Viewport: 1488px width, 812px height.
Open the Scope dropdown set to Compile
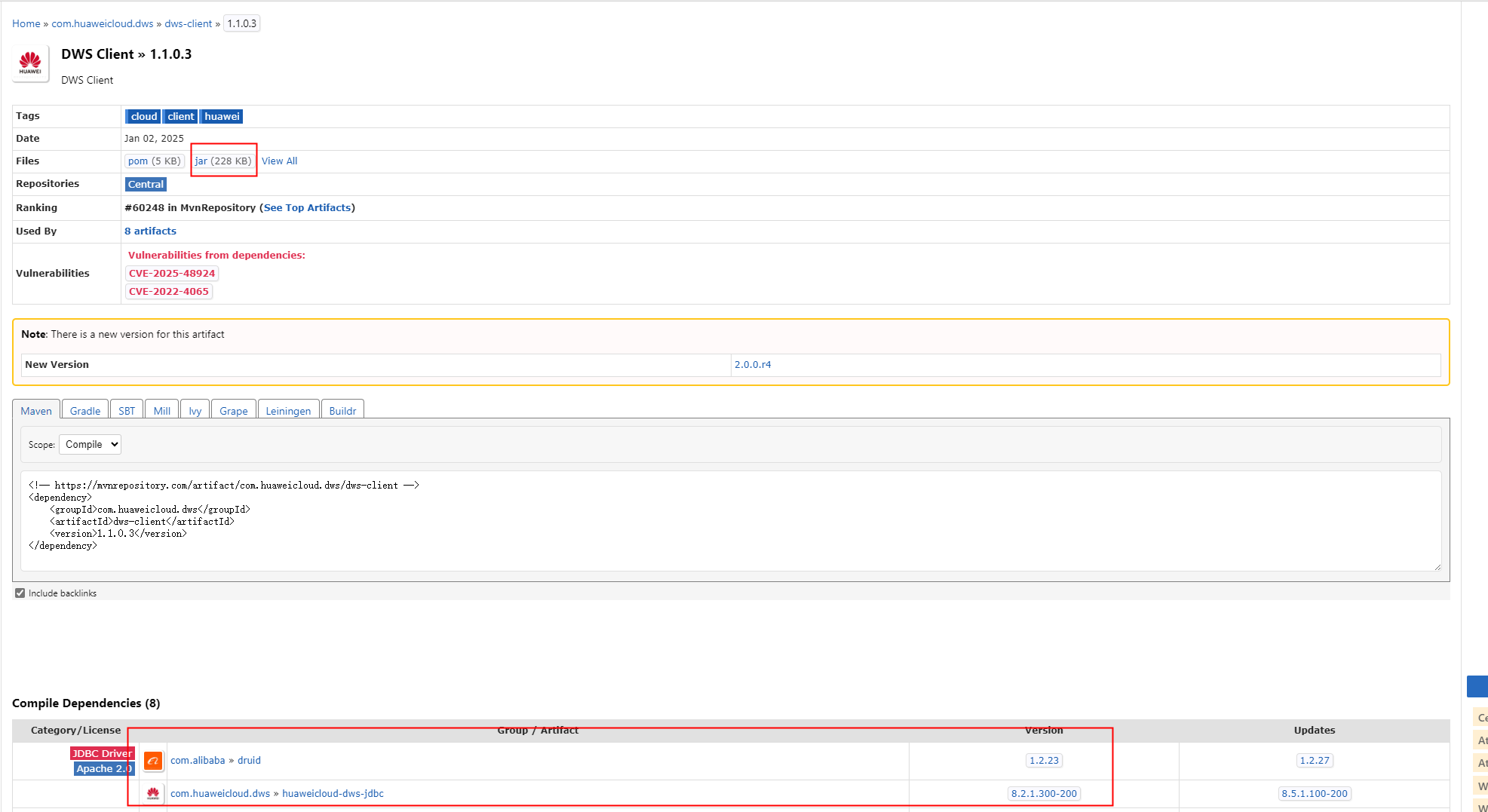coord(90,445)
